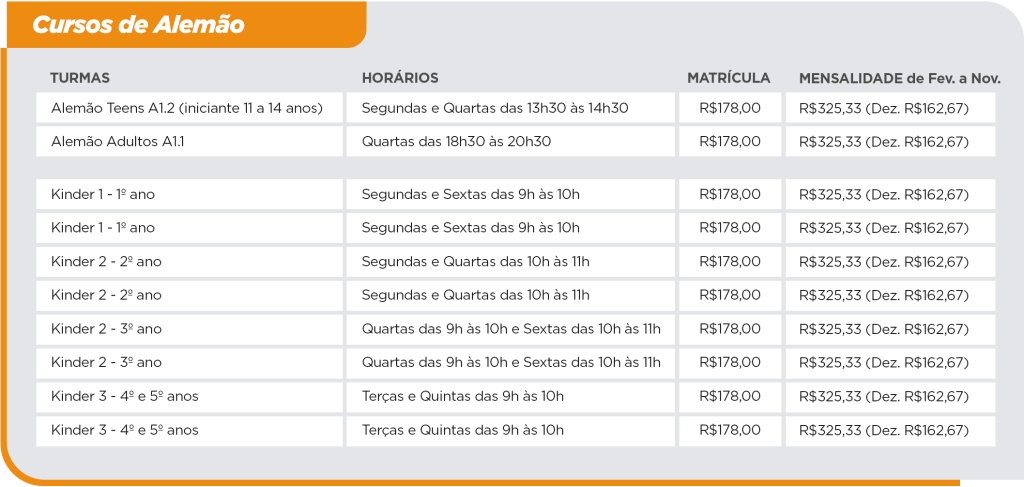Image resolution: width=1024 pixels, height=487 pixels.
Task: Select the second Kinder 2 - 3º ano row
Action: (106, 363)
